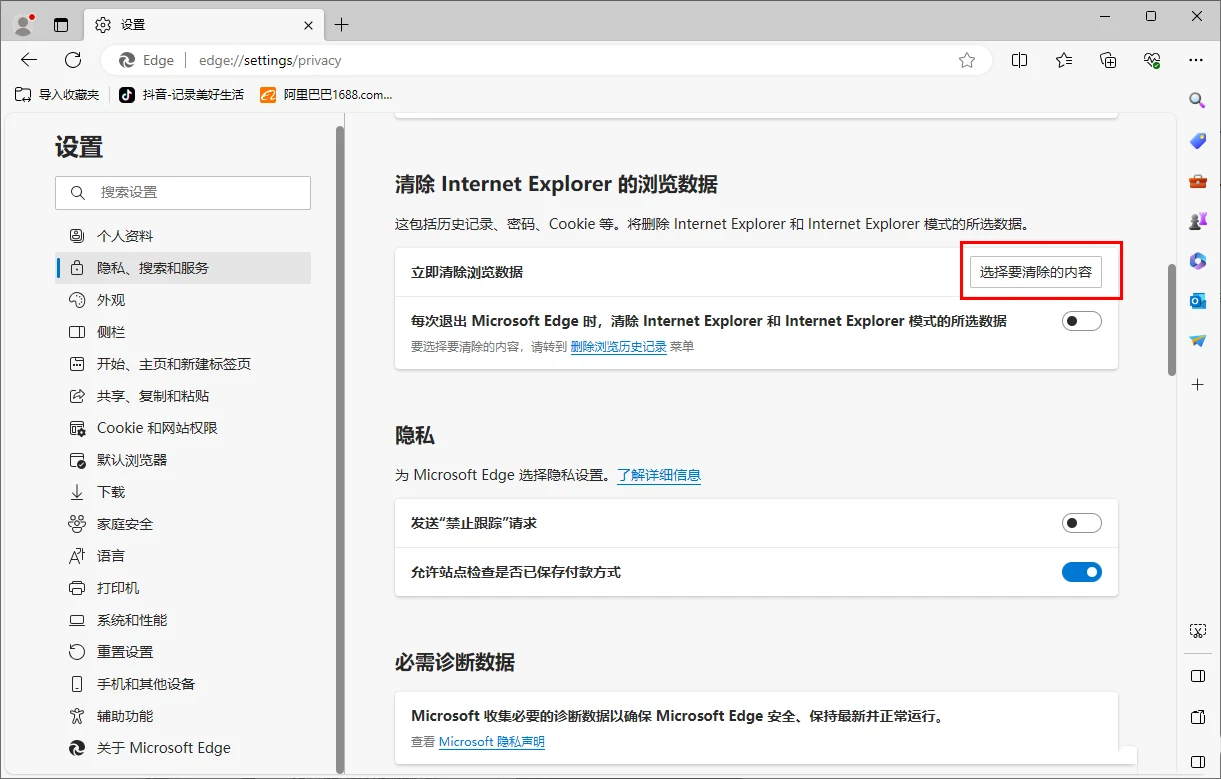Click the 选择要清除的内容 button
Viewport: 1221px width, 779px height.
click(1035, 272)
